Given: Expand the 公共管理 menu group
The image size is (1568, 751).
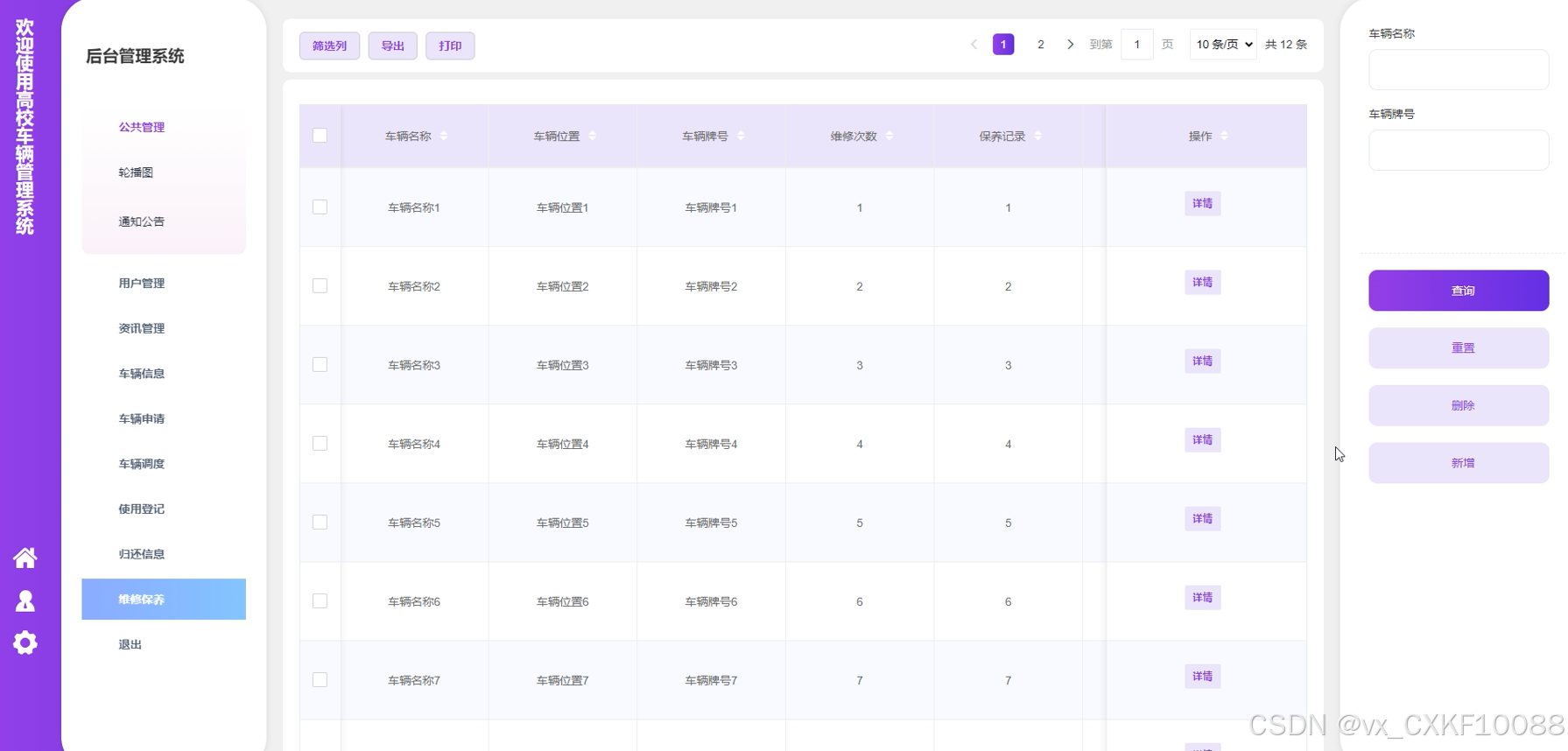Looking at the screenshot, I should [x=142, y=127].
